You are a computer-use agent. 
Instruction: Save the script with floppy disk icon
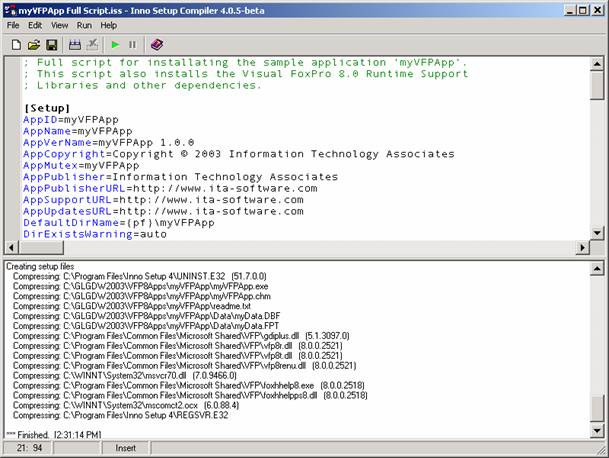tap(52, 45)
